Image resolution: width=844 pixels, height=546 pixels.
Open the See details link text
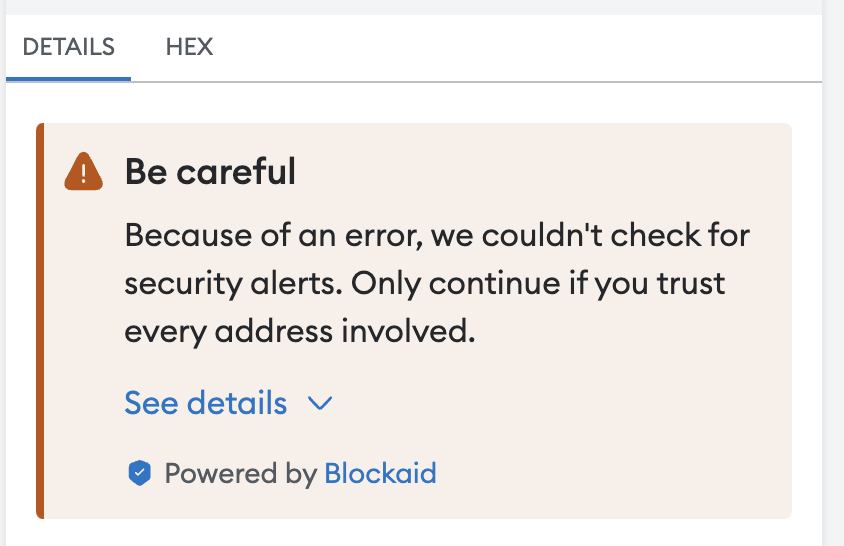coord(206,403)
